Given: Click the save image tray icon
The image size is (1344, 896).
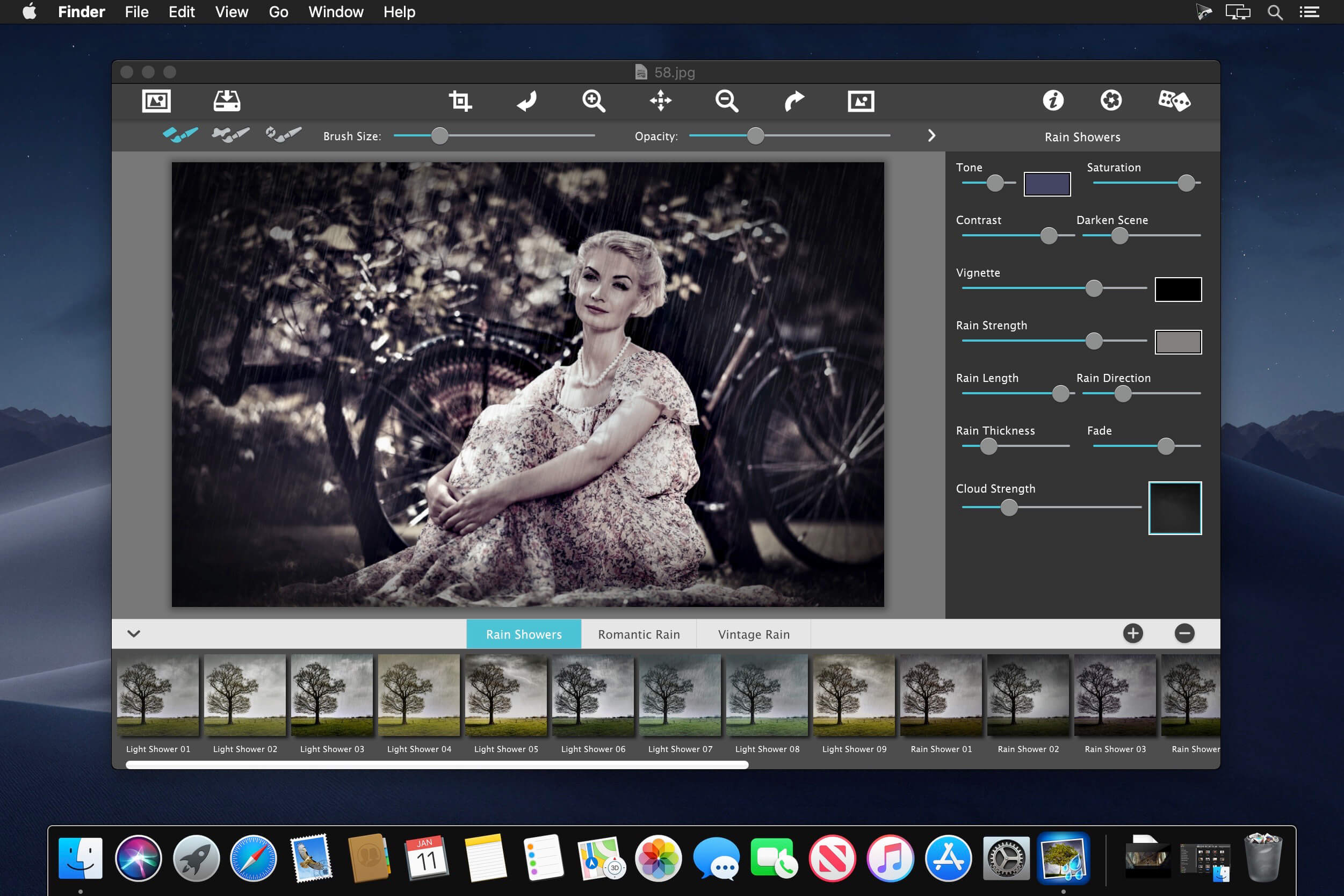Looking at the screenshot, I should (227, 101).
